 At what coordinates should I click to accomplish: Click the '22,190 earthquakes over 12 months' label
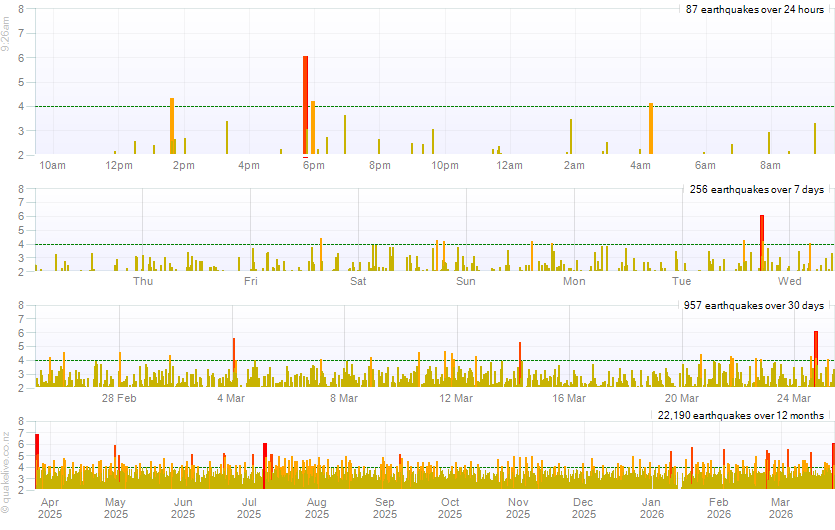coord(740,414)
